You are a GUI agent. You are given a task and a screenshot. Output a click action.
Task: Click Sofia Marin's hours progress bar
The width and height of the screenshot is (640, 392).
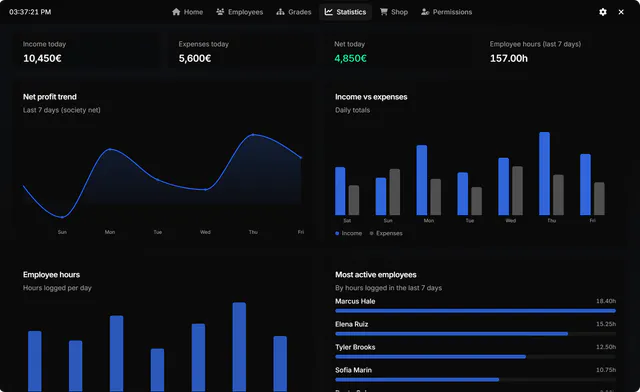[x=476, y=379]
